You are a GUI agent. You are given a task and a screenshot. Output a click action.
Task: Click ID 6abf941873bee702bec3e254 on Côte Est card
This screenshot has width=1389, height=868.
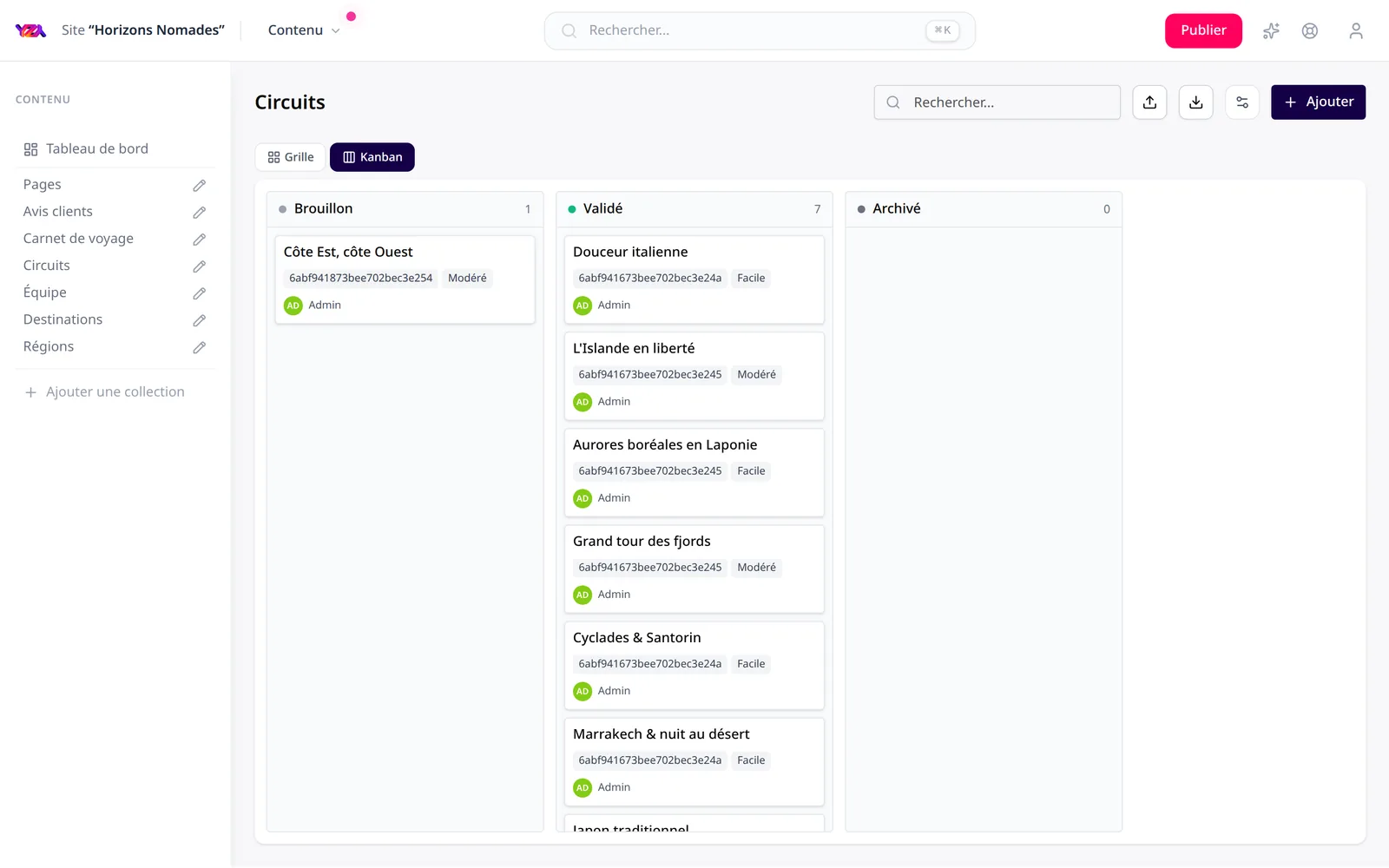click(361, 279)
